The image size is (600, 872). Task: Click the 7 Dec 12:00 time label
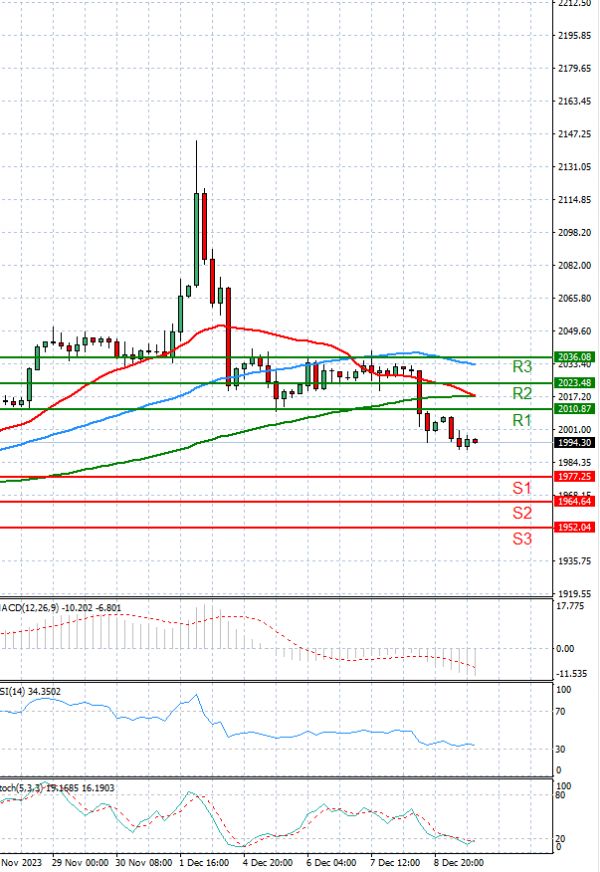coord(396,861)
